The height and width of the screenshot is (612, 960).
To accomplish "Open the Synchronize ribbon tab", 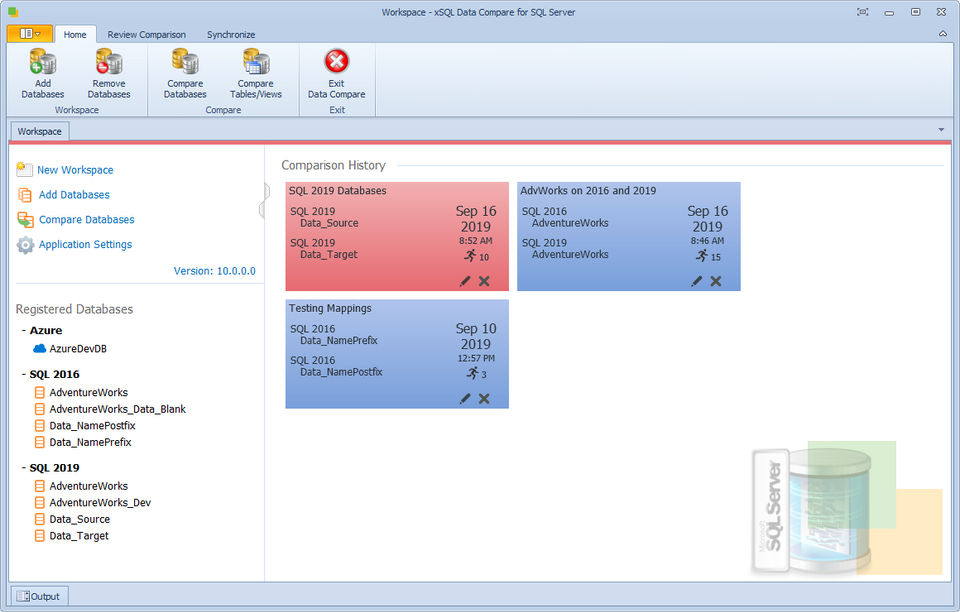I will pos(231,35).
